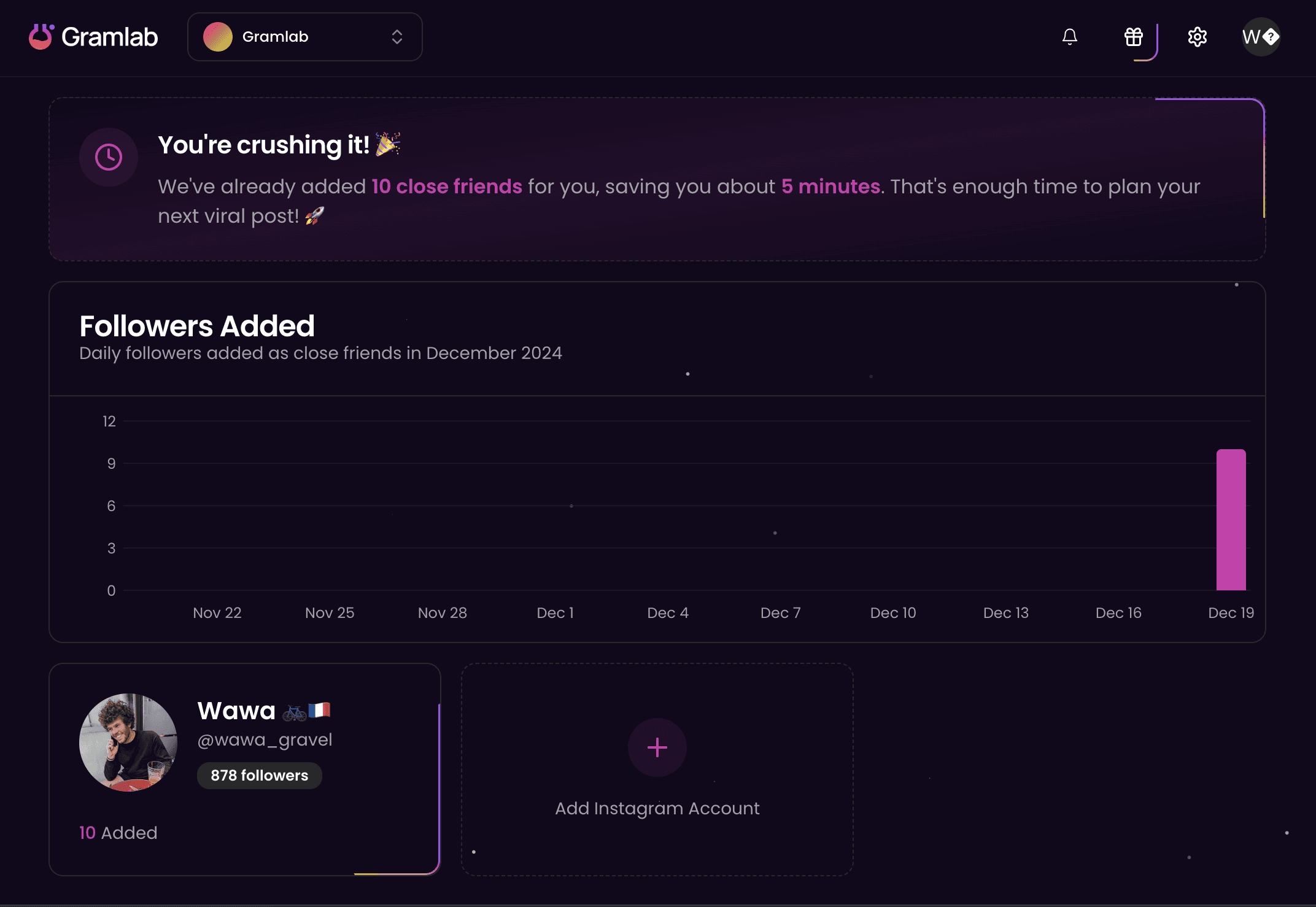Viewport: 1316px width, 907px height.
Task: Open the settings gear icon
Action: pyautogui.click(x=1197, y=37)
